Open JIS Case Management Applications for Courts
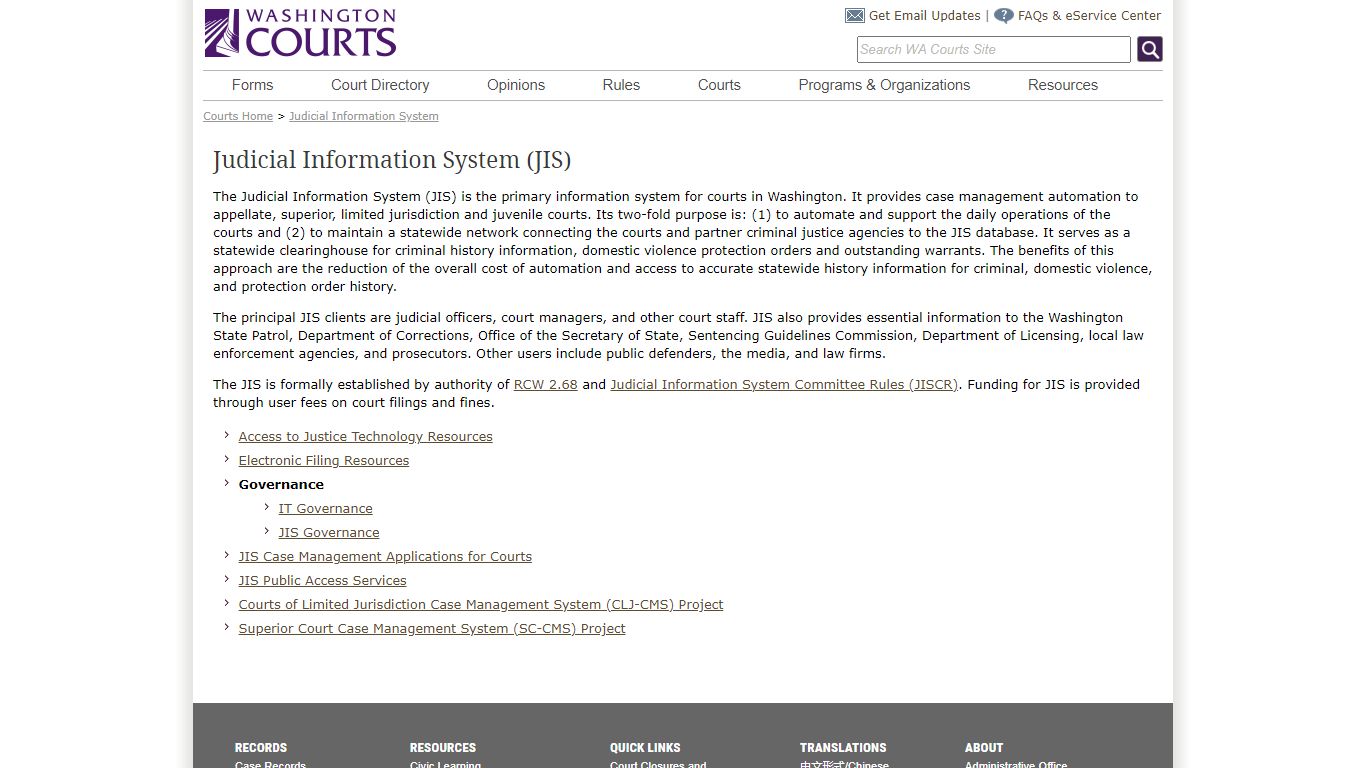Screen dimensions: 1366x768 tap(385, 556)
